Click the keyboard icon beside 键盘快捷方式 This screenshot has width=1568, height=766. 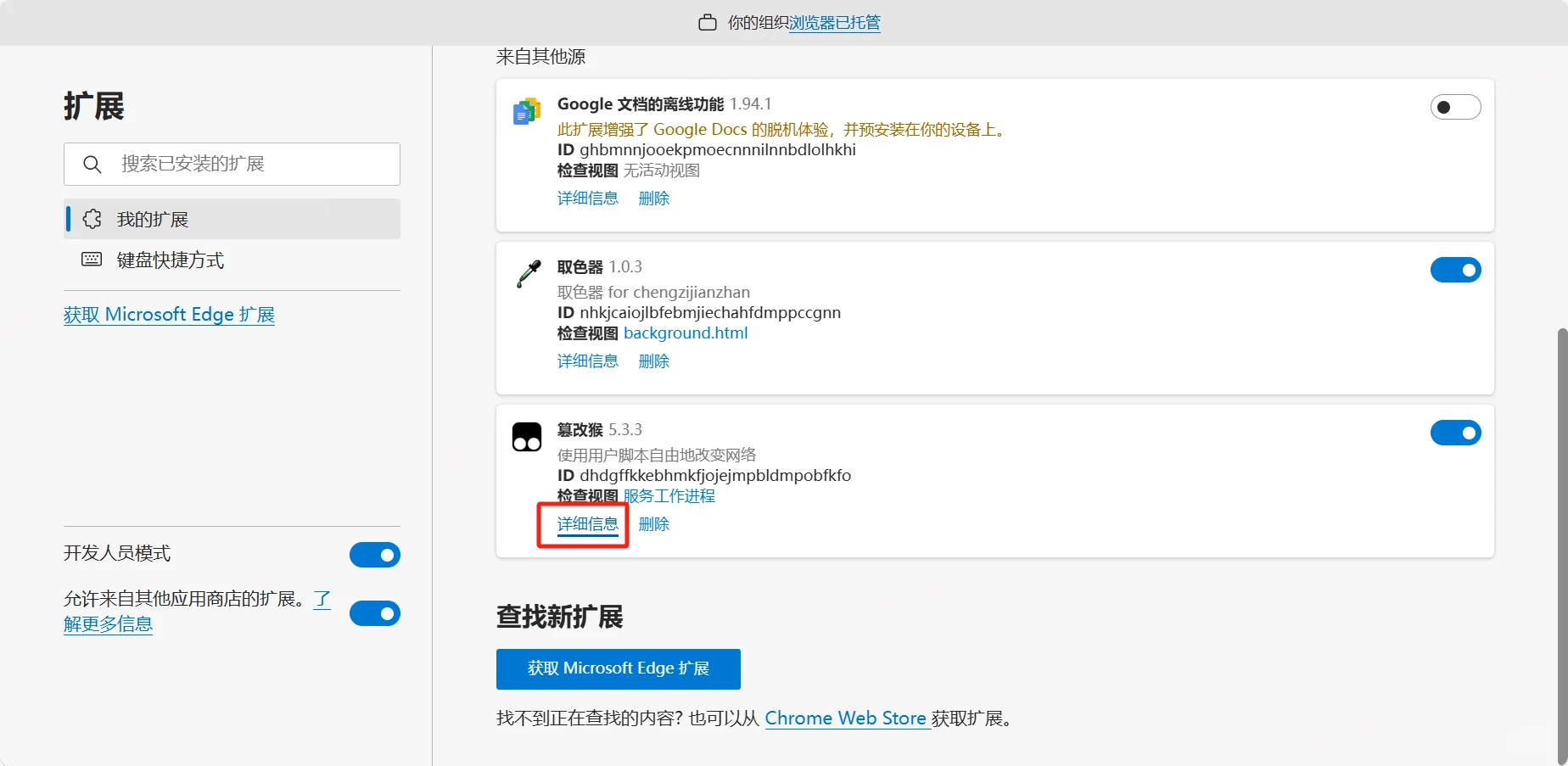[92, 260]
